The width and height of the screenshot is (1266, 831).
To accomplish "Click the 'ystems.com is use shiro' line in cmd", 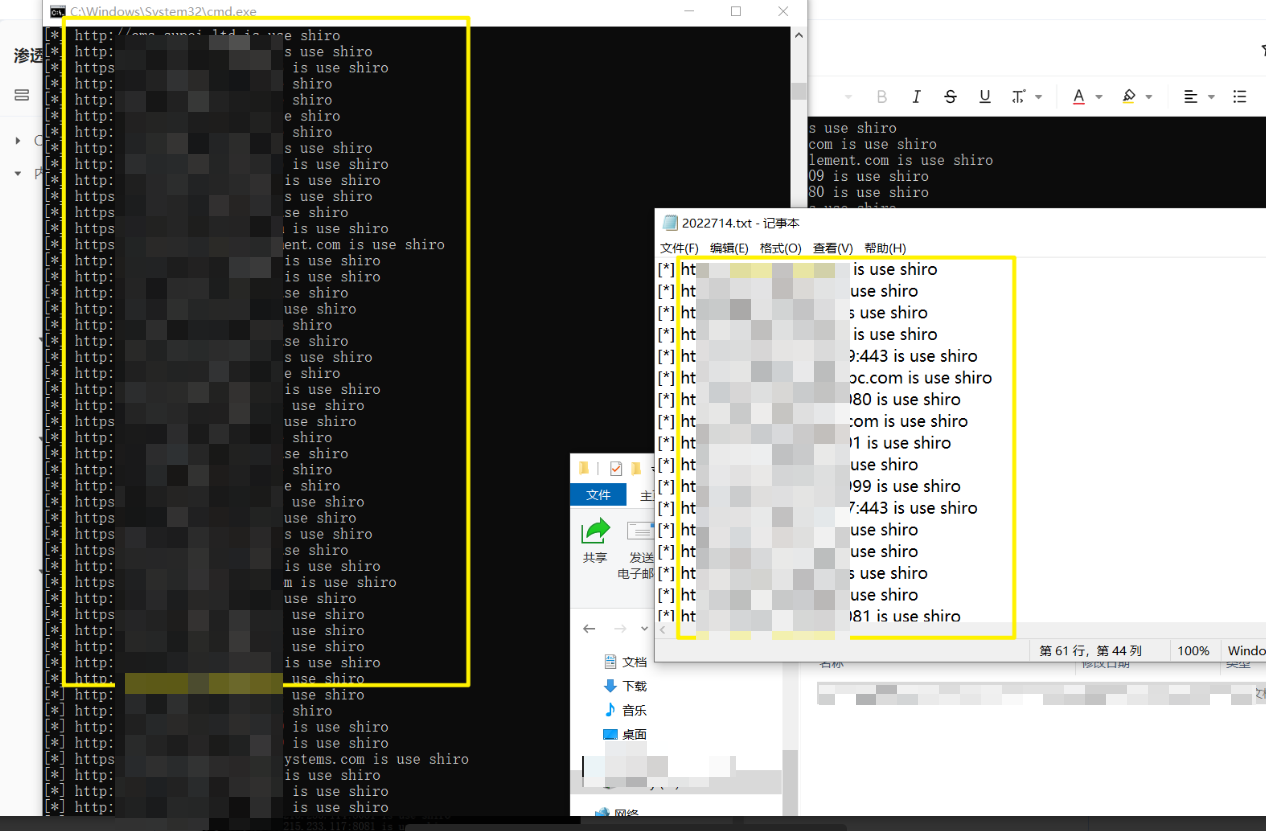I will coord(377,759).
